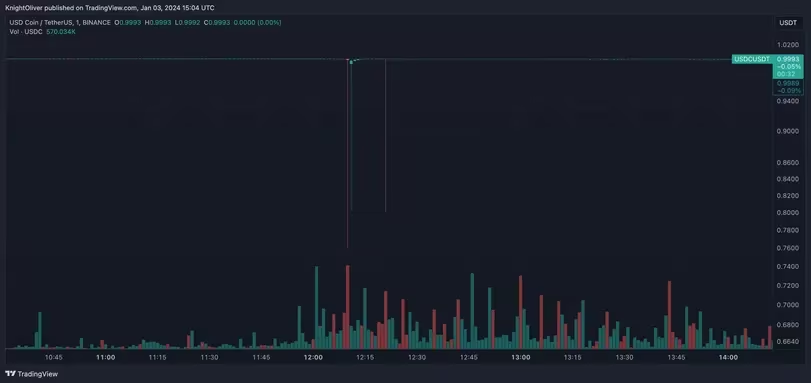Click the 0.7200 price axis label
The width and height of the screenshot is (811, 383).
click(788, 286)
